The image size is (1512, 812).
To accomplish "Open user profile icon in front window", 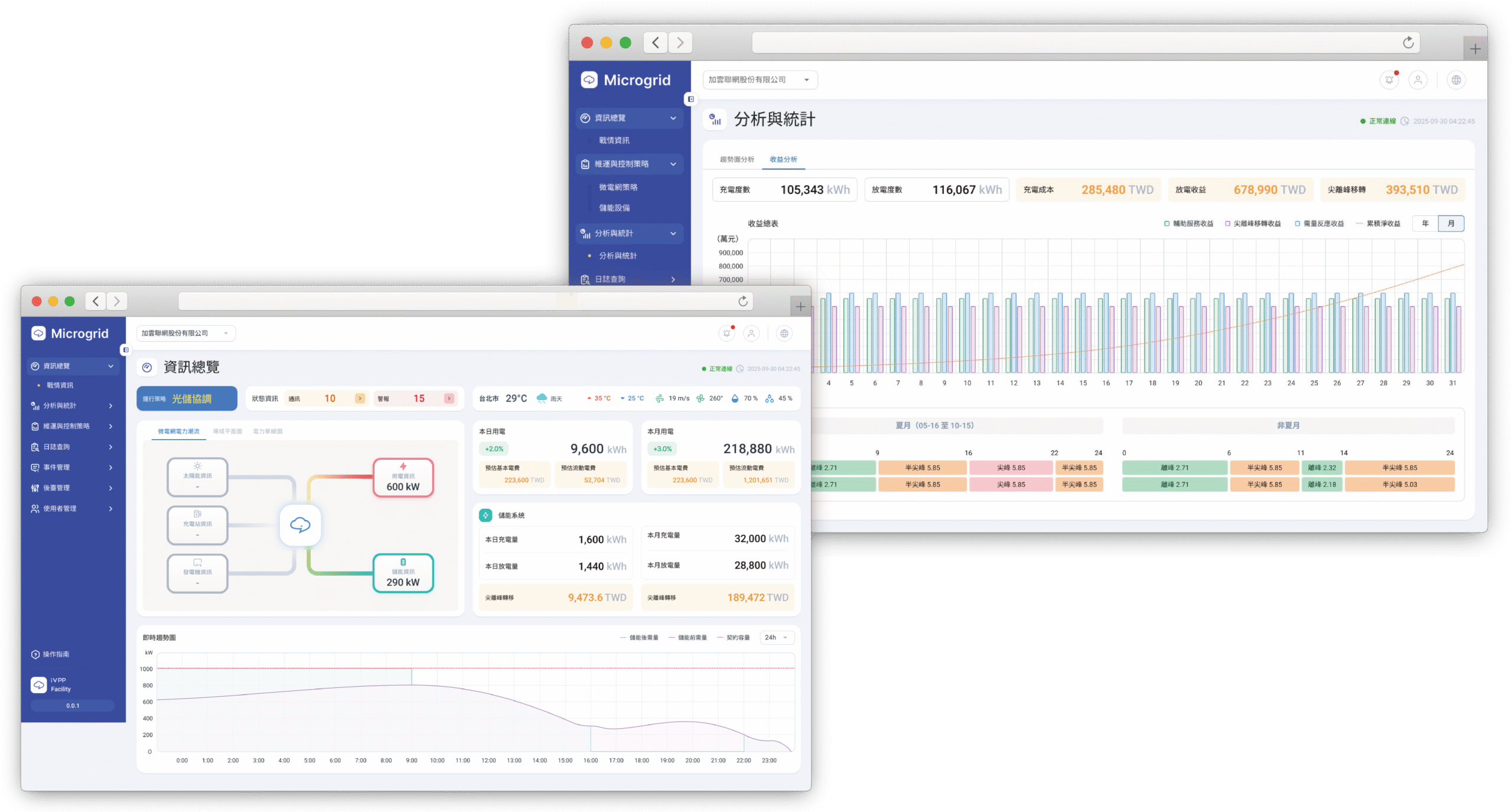I will tap(751, 333).
